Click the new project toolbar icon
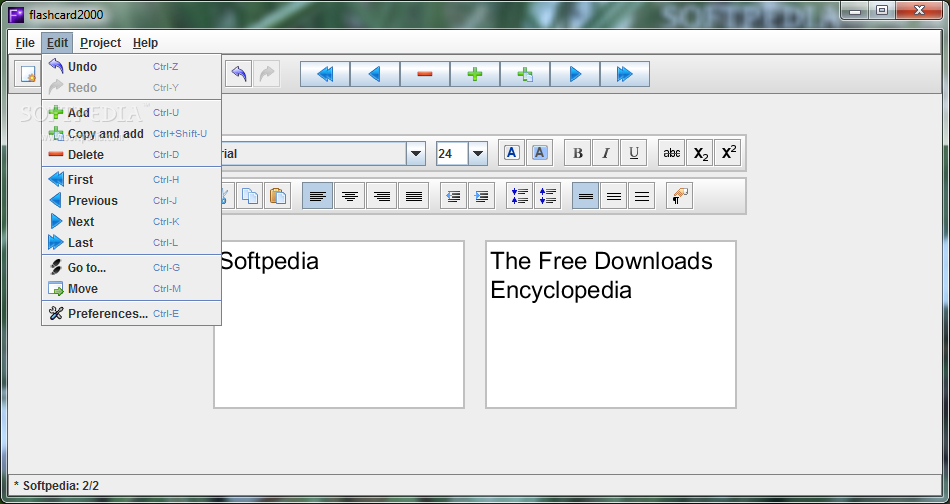Image resolution: width=950 pixels, height=504 pixels. click(27, 74)
